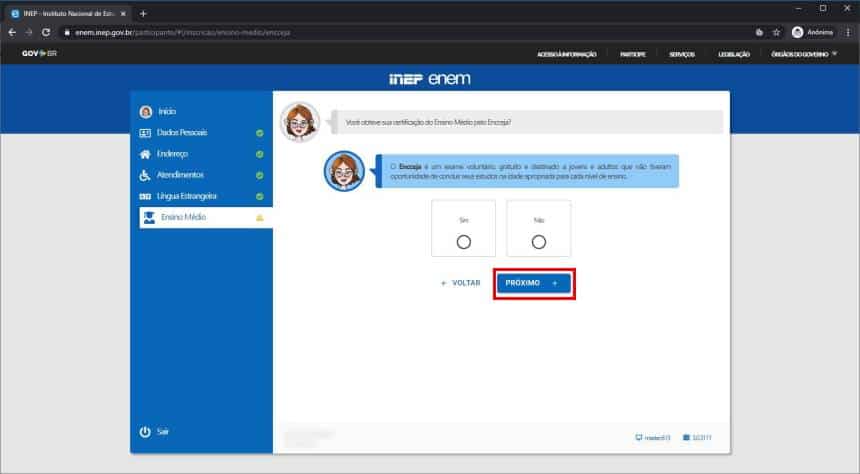860x474 pixels.
Task: Expand the Órgãos do Governo dropdown
Action: click(804, 54)
